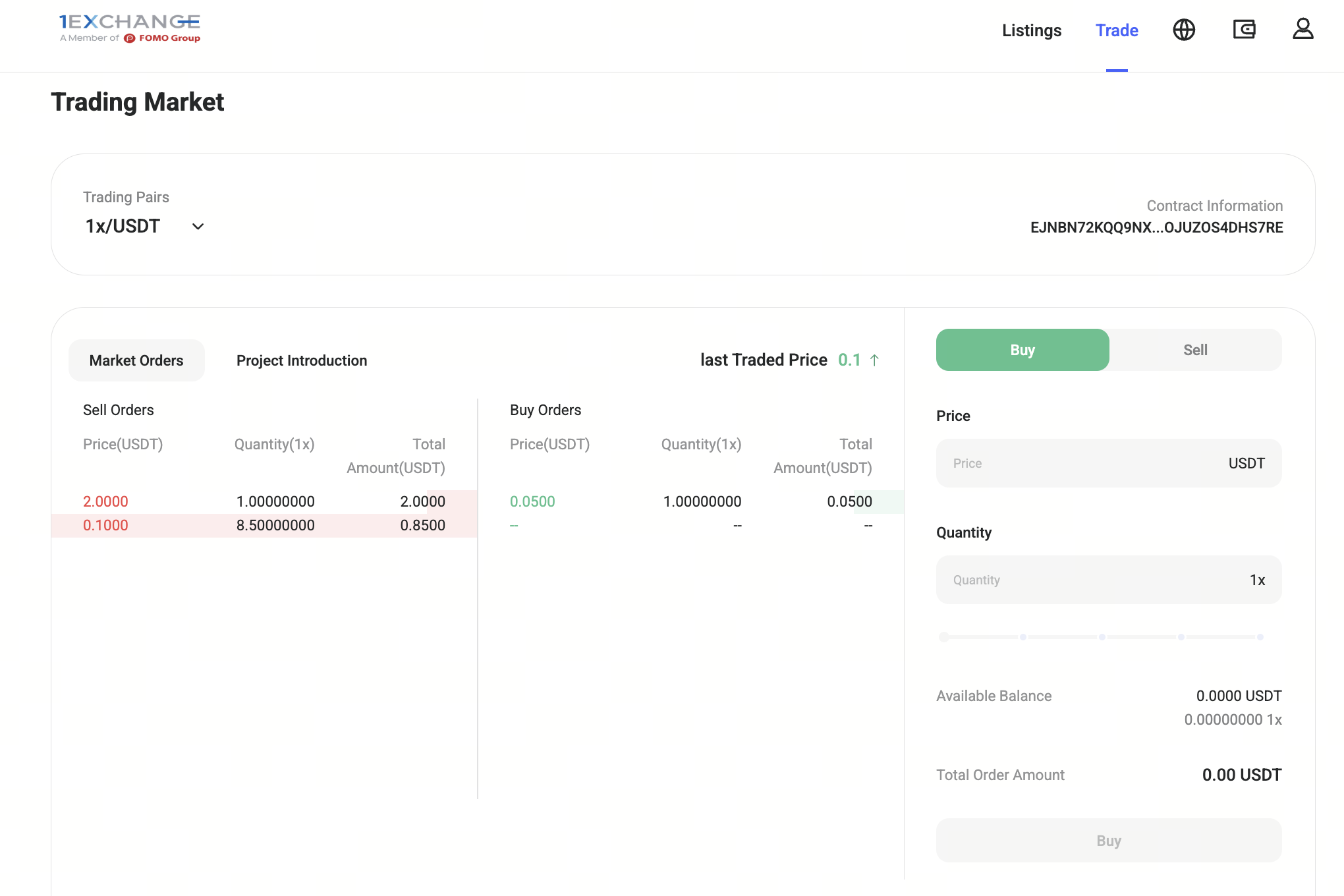1344x896 pixels.
Task: Click the green up arrow next to last price
Action: point(874,360)
